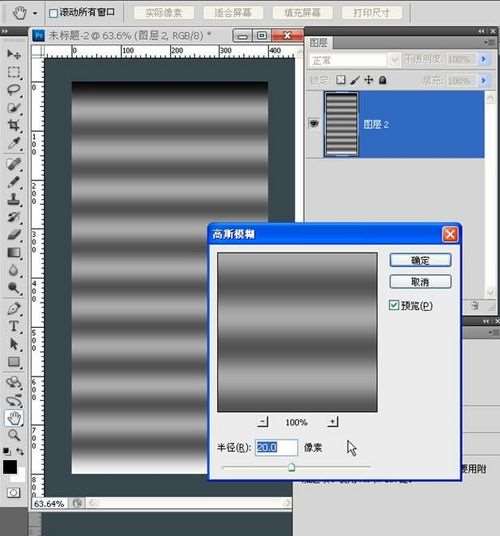Select the Gradient tool

(x=14, y=253)
